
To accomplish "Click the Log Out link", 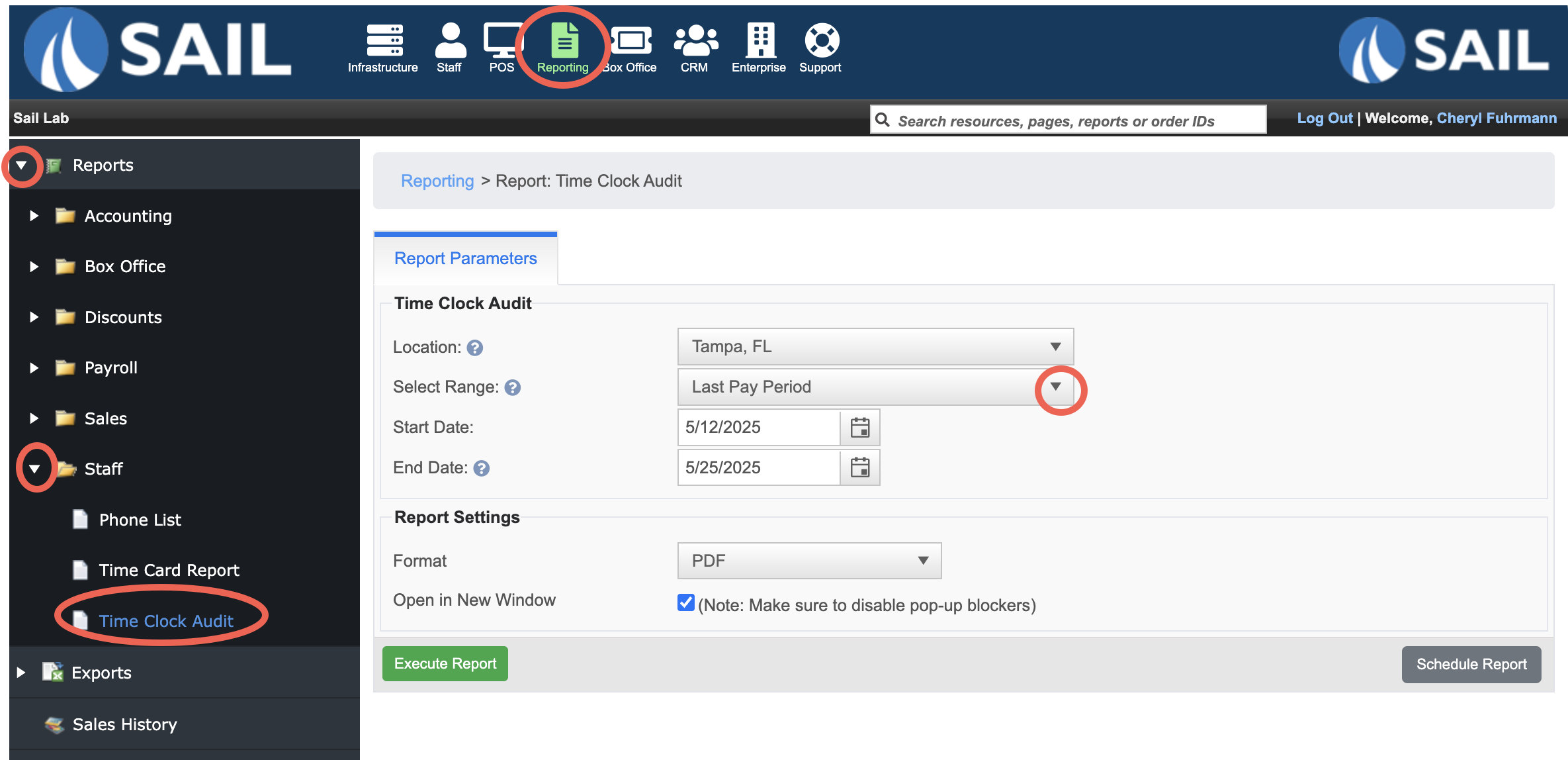I will pyautogui.click(x=1325, y=119).
